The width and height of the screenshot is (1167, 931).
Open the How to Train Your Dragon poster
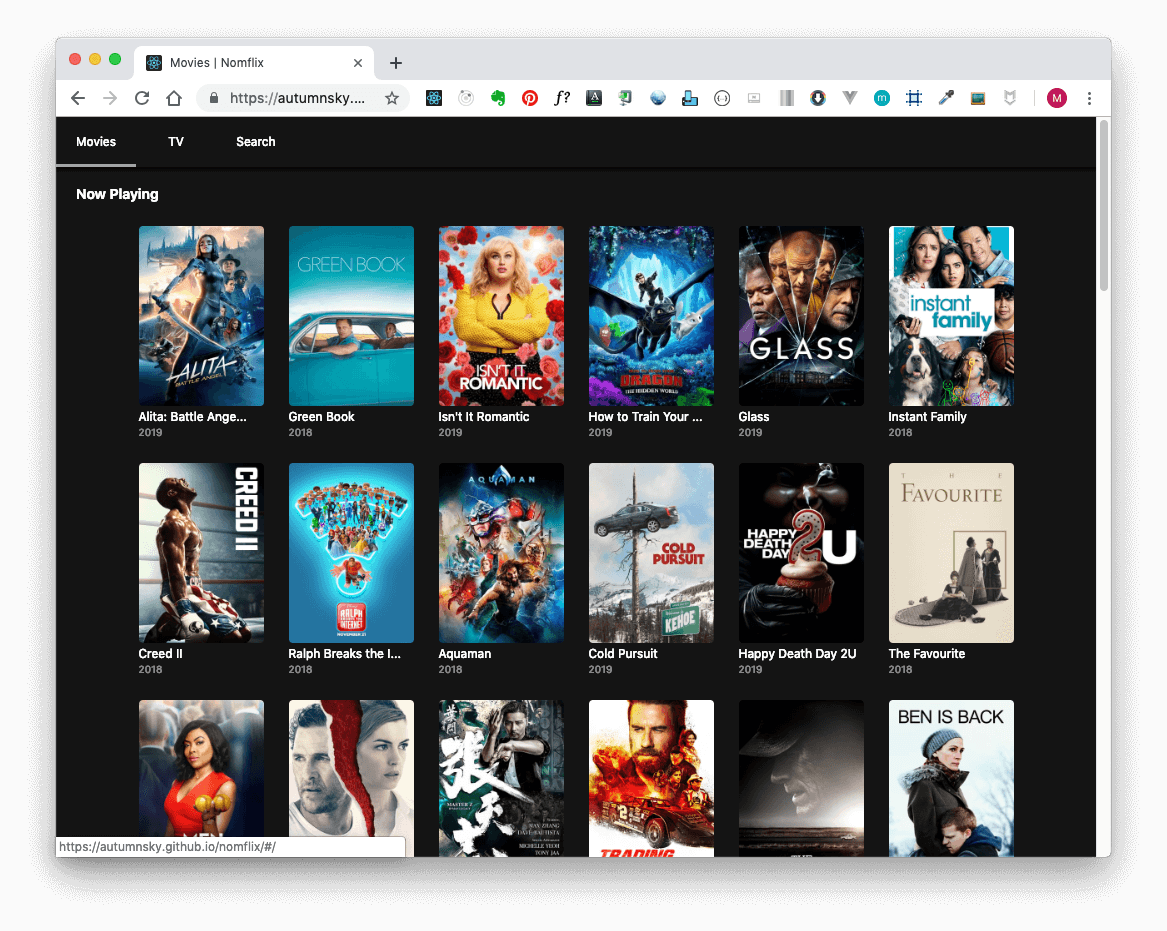[651, 316]
